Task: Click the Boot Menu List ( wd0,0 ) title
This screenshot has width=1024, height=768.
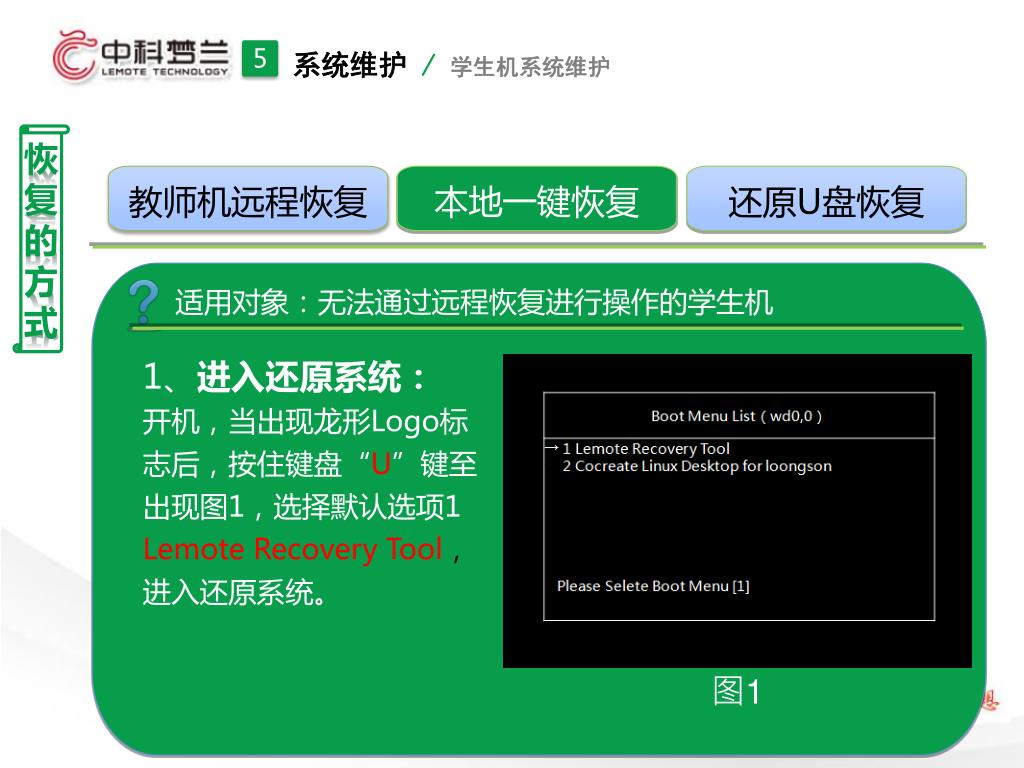Action: click(737, 416)
